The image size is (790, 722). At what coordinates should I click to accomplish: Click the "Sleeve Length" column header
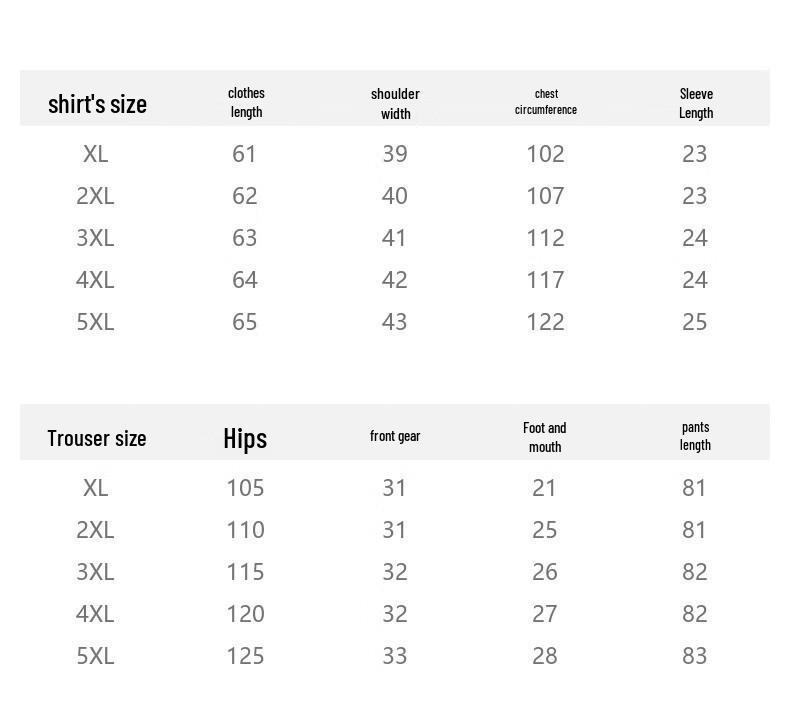696,103
